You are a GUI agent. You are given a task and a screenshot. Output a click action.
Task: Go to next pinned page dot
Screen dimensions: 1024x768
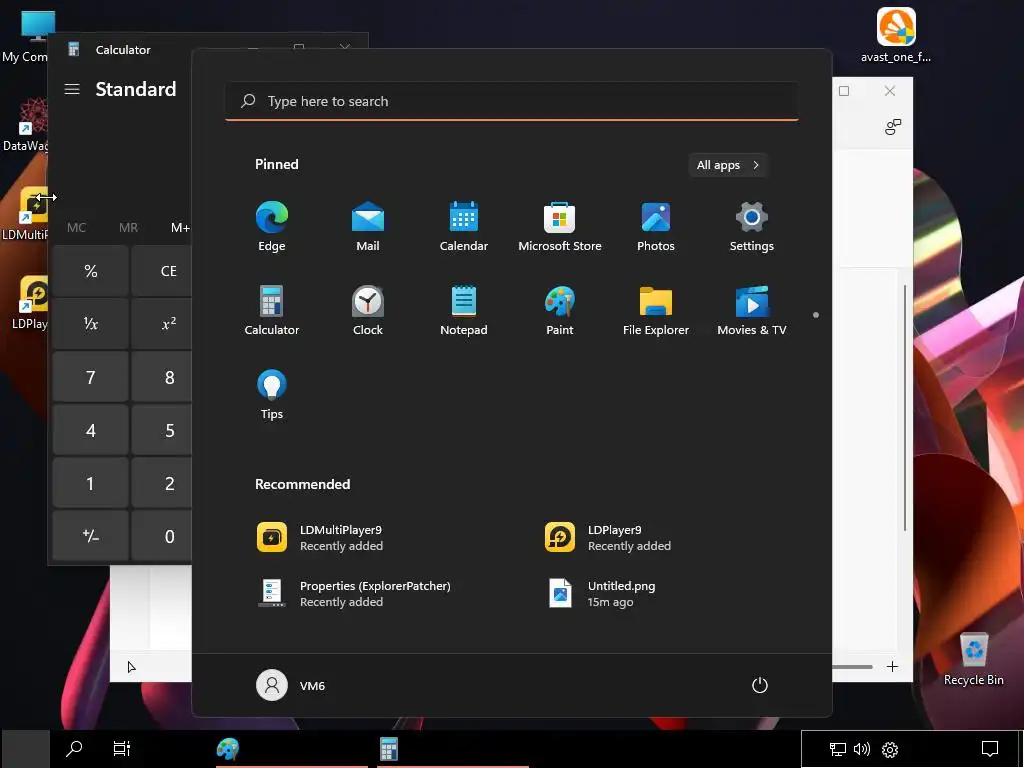point(816,315)
